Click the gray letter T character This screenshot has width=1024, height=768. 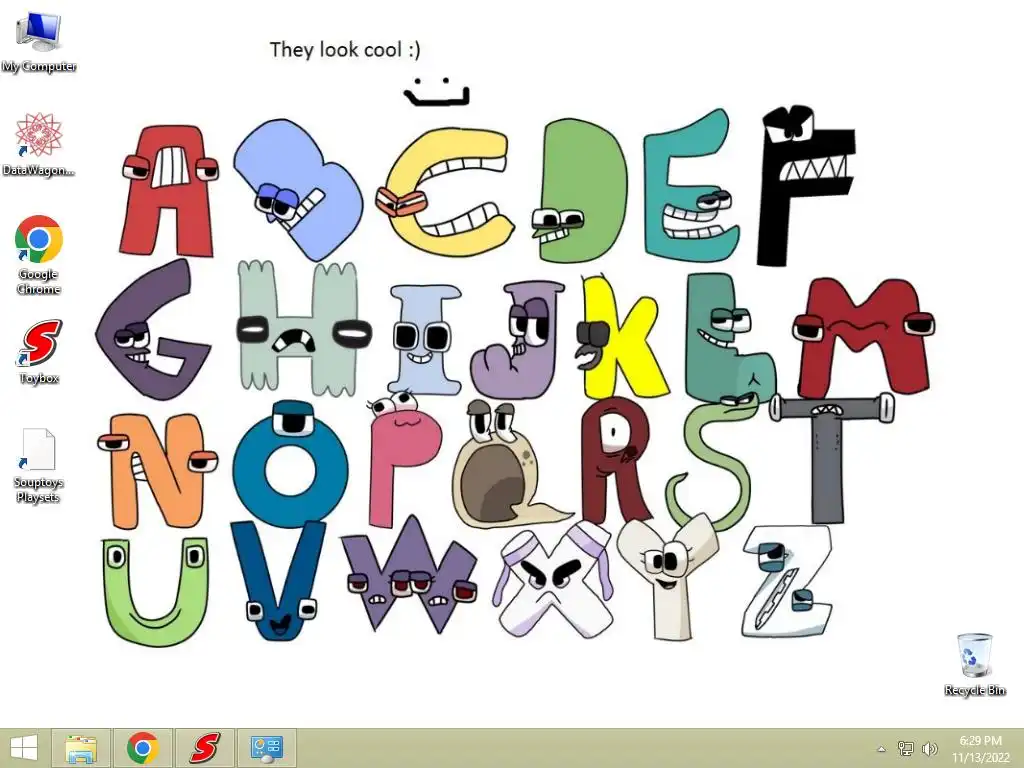point(829,457)
